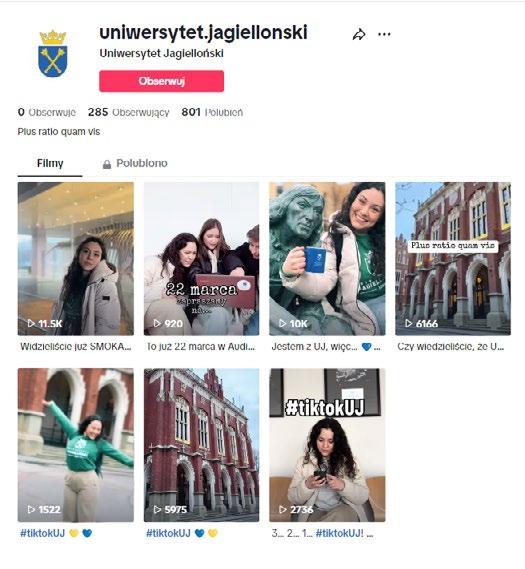The width and height of the screenshot is (525, 569).
Task: Open the statue with blue mug video
Action: (327, 259)
